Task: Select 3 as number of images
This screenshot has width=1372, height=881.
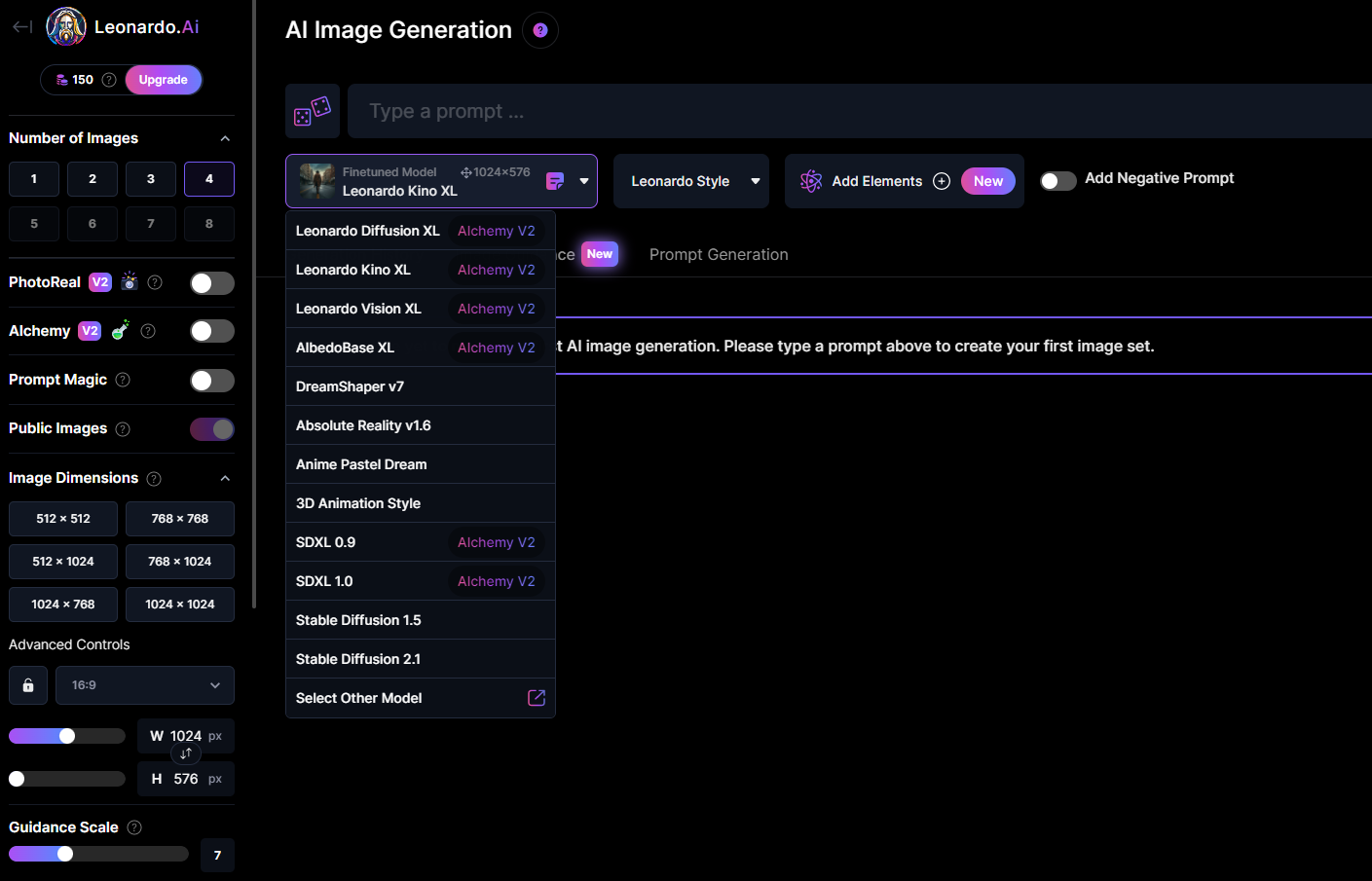Action: tap(151, 179)
